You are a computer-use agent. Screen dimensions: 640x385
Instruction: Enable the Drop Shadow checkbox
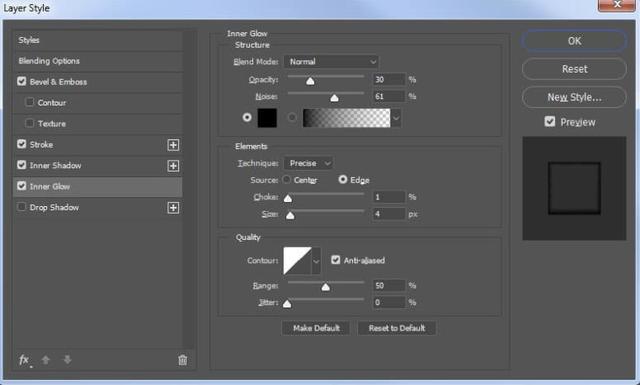22,207
